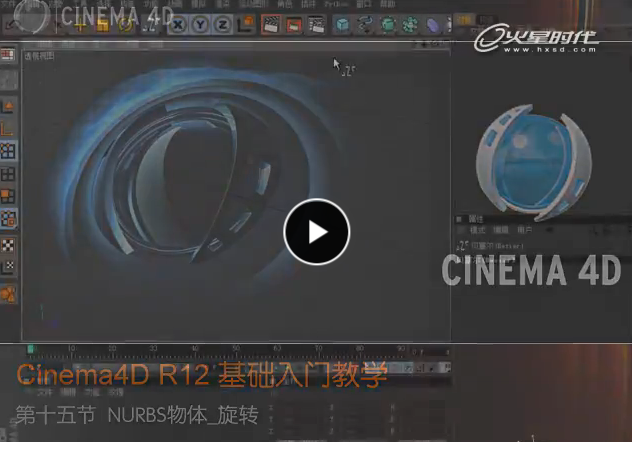Click the layout switch icon in left bar
Viewport: 632px width, 465px height.
(8, 55)
